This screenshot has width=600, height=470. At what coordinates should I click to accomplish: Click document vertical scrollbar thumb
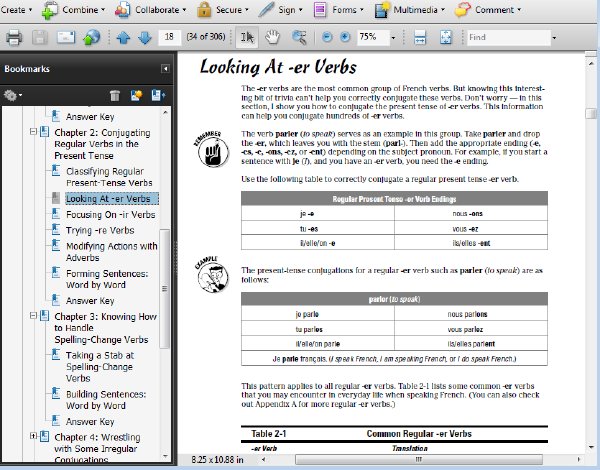591,114
